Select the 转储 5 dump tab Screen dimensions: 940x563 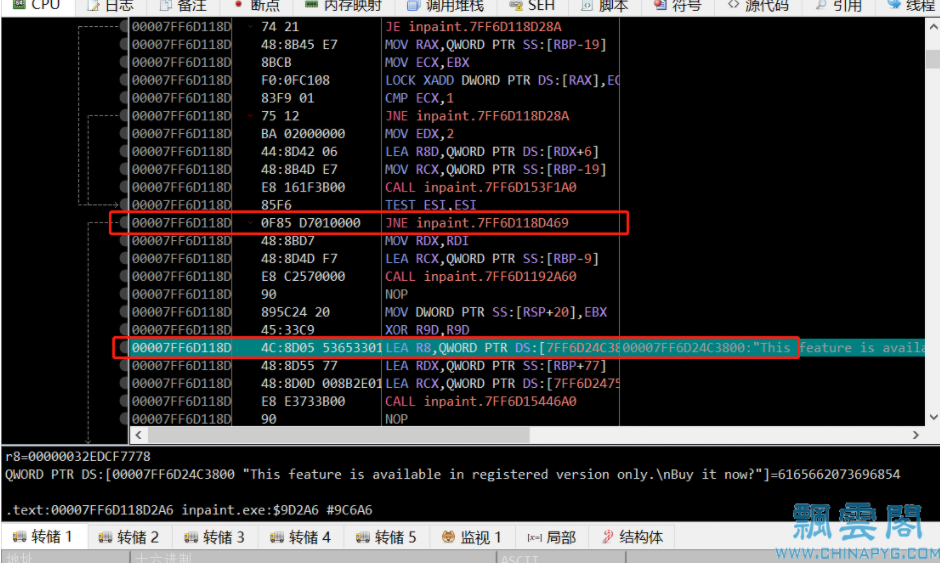tap(387, 537)
